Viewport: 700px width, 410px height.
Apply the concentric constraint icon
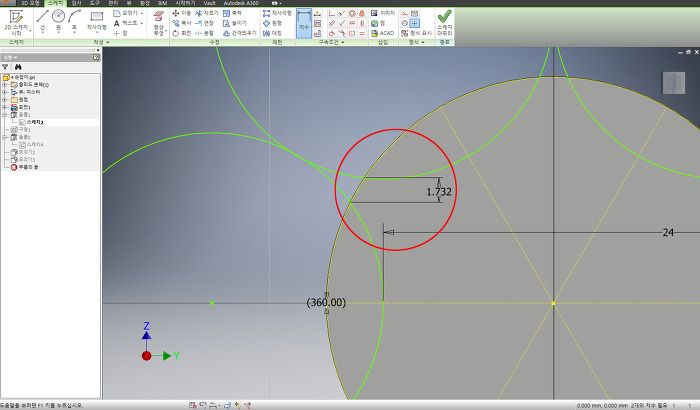point(352,13)
